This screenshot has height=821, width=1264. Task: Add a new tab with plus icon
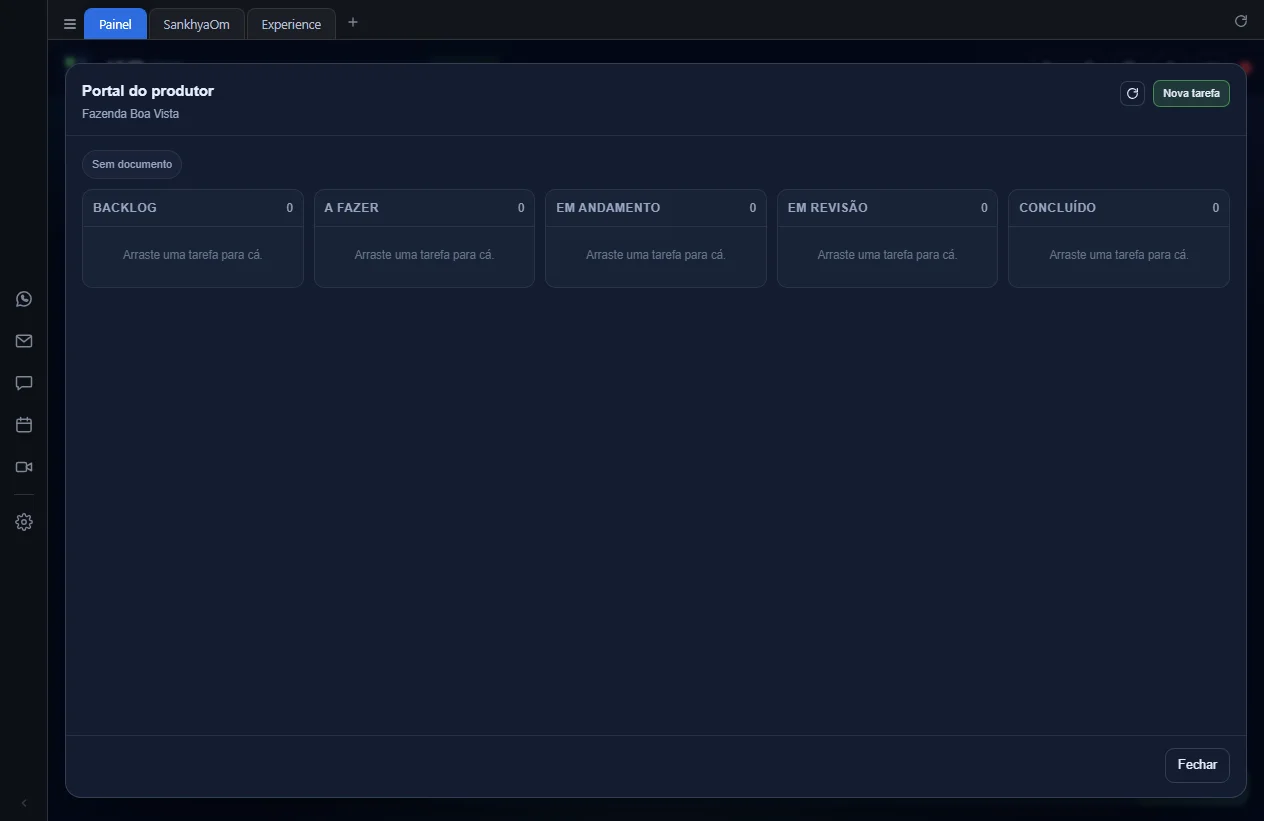[x=352, y=22]
